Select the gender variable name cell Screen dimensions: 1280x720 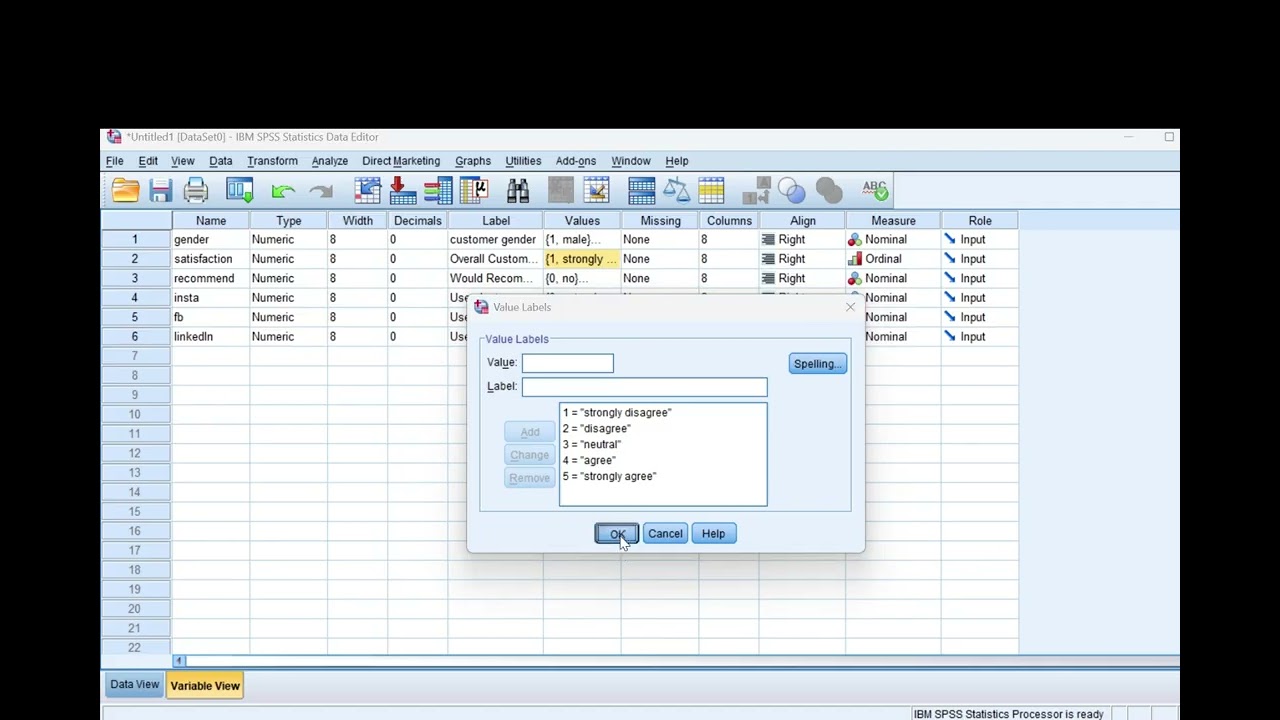coord(211,240)
